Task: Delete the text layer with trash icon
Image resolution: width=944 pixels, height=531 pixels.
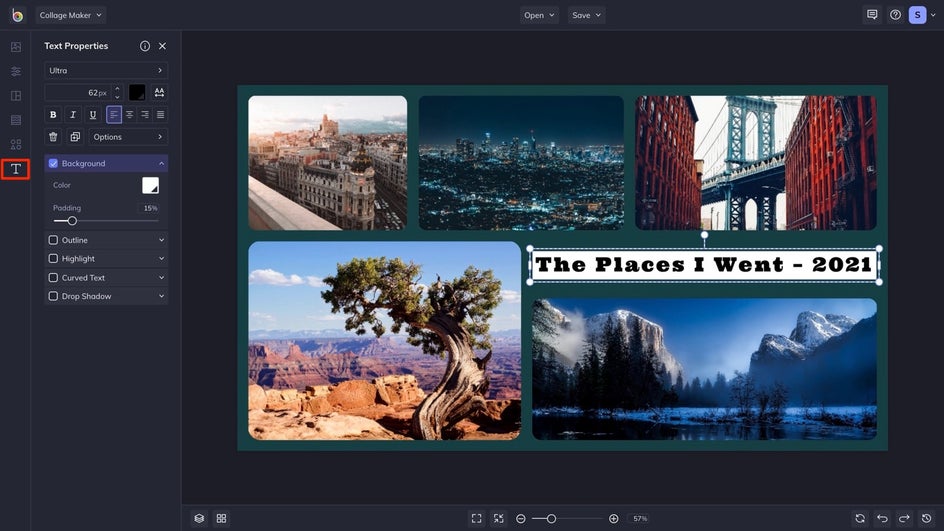Action: coord(53,137)
